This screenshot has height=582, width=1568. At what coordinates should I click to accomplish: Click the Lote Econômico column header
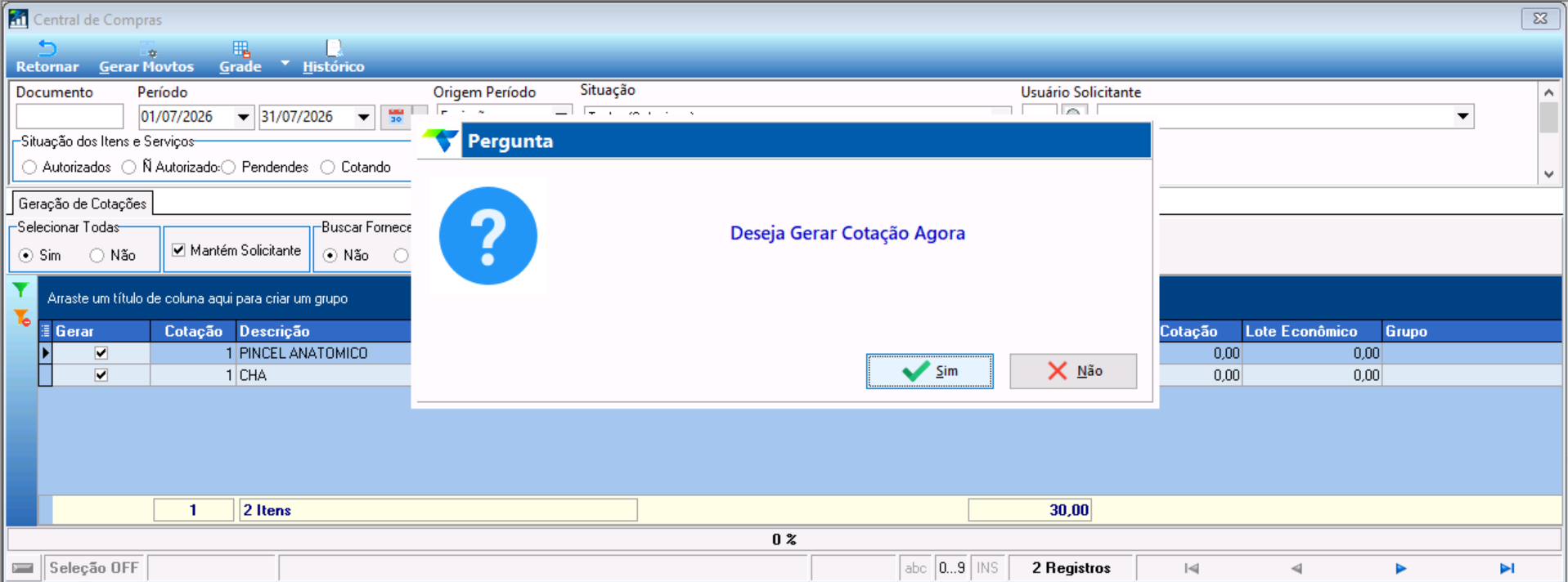[x=1311, y=331]
